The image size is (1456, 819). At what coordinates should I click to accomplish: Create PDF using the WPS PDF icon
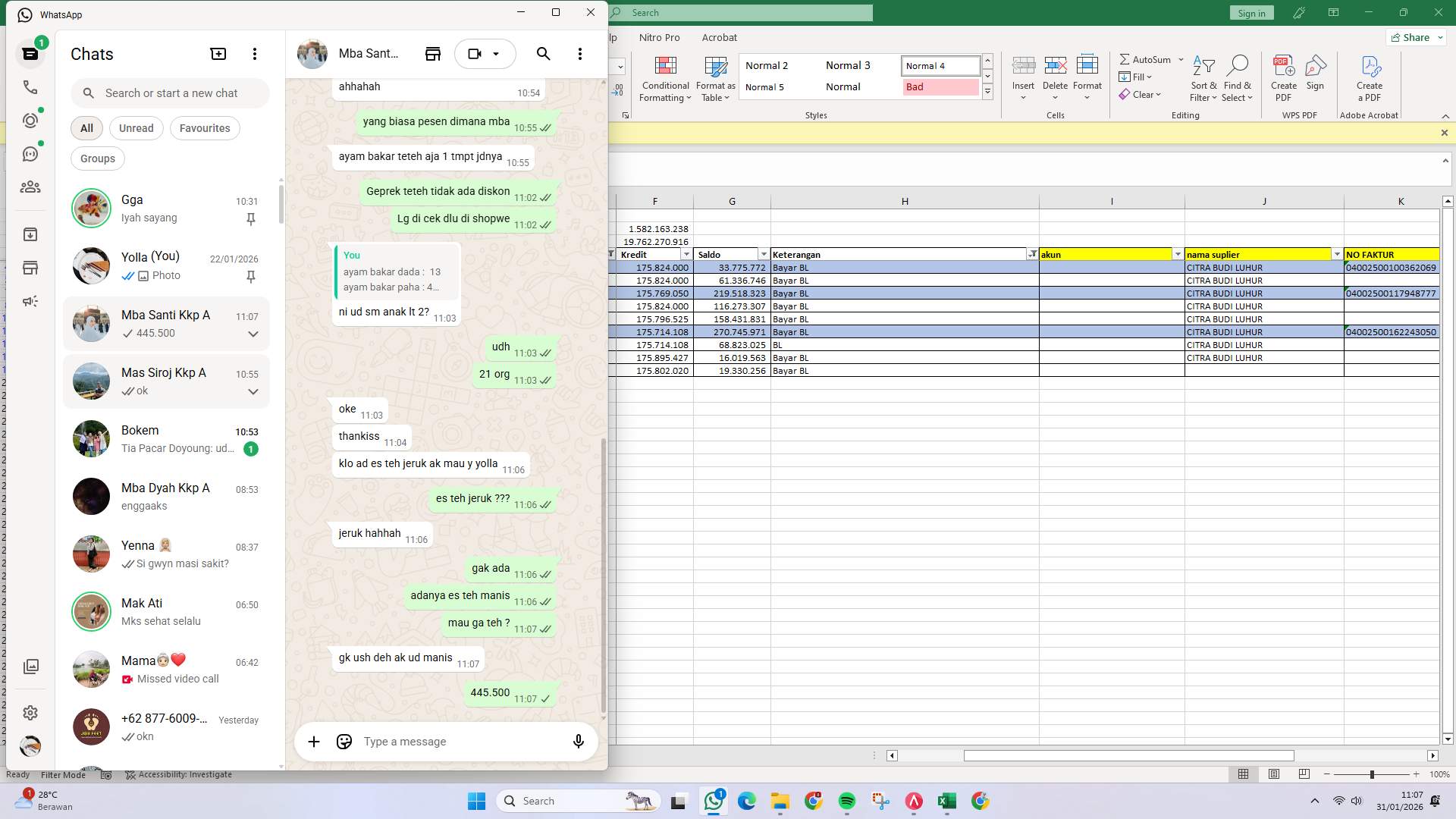pyautogui.click(x=1283, y=76)
